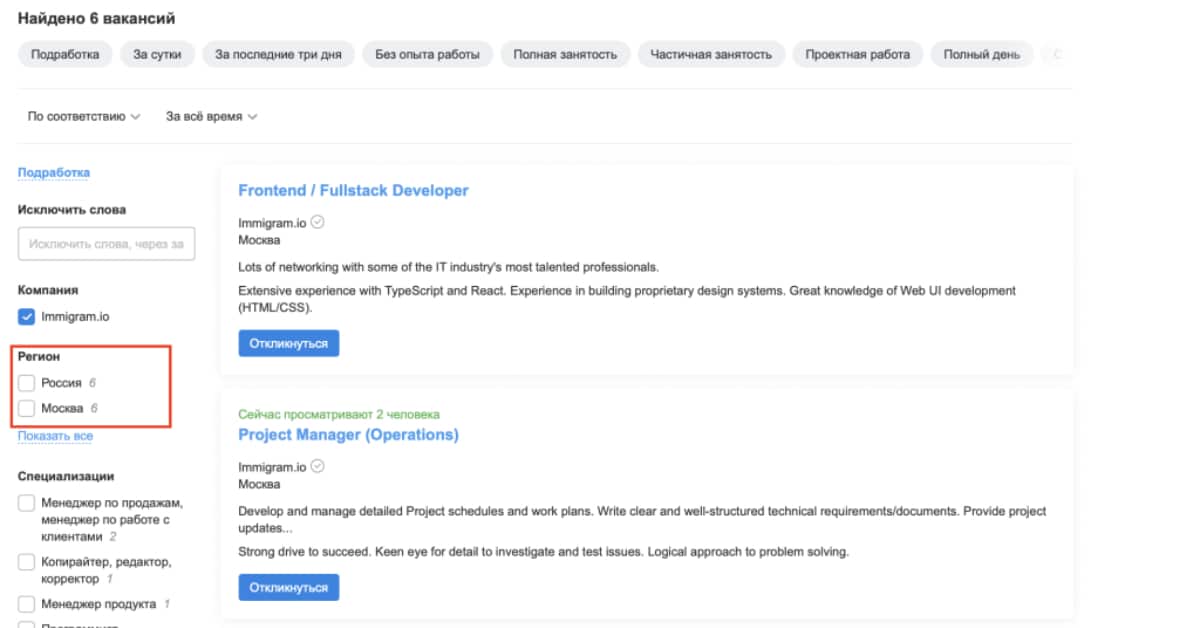Click verified badge icon in Project Manager card
The width and height of the screenshot is (1200, 628).
(x=318, y=466)
